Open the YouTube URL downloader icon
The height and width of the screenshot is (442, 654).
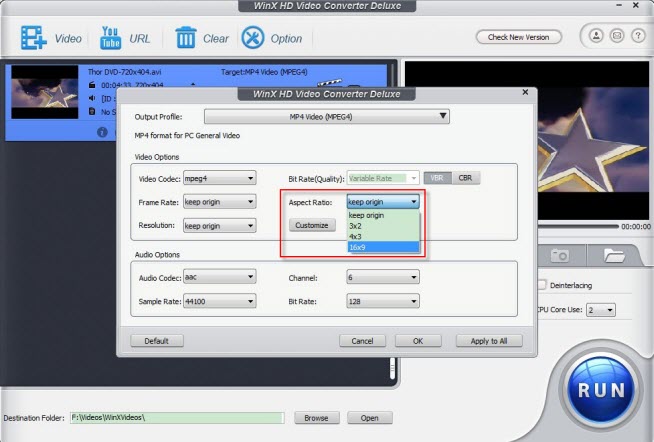tap(111, 38)
